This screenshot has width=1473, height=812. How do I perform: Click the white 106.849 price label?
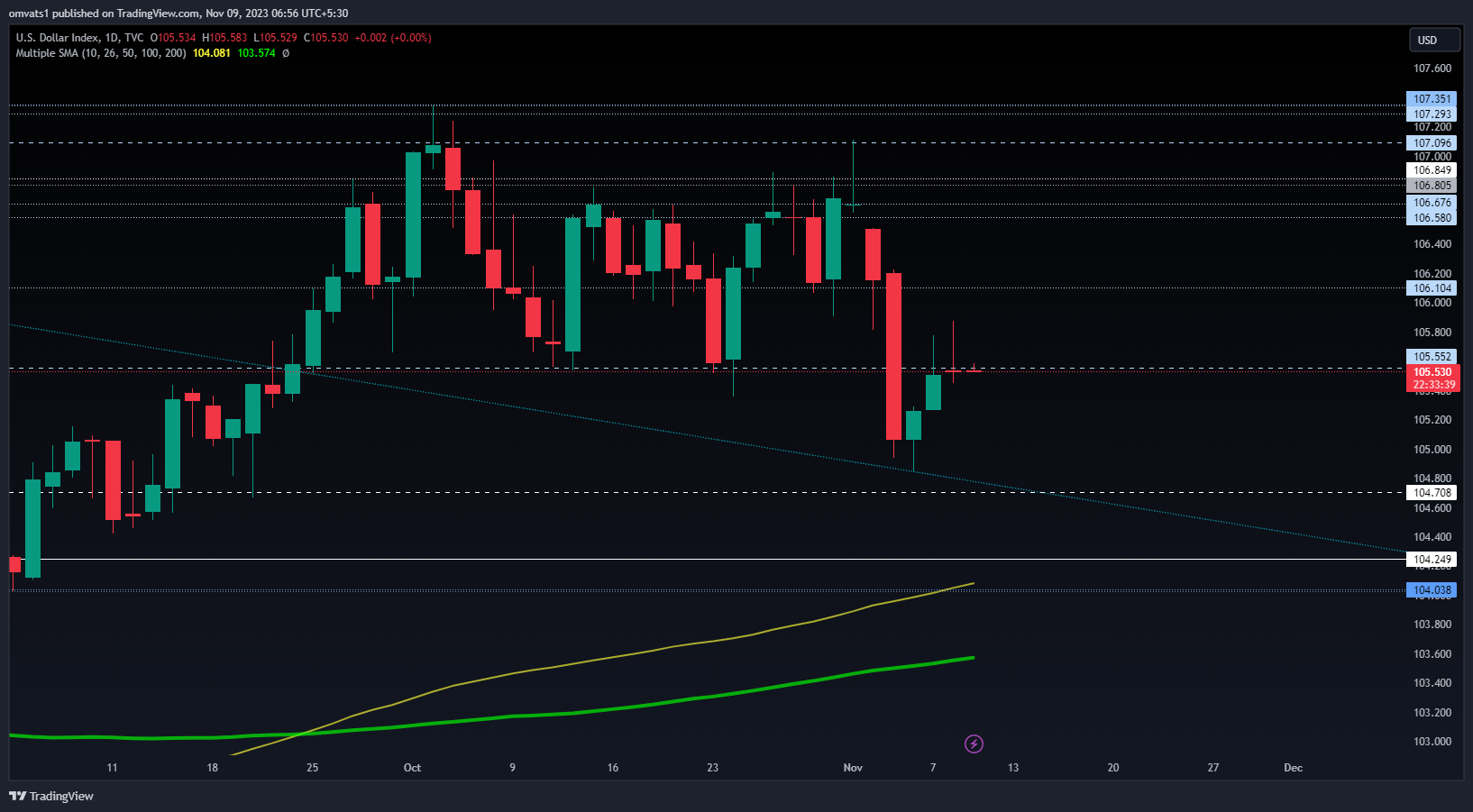pyautogui.click(x=1432, y=170)
